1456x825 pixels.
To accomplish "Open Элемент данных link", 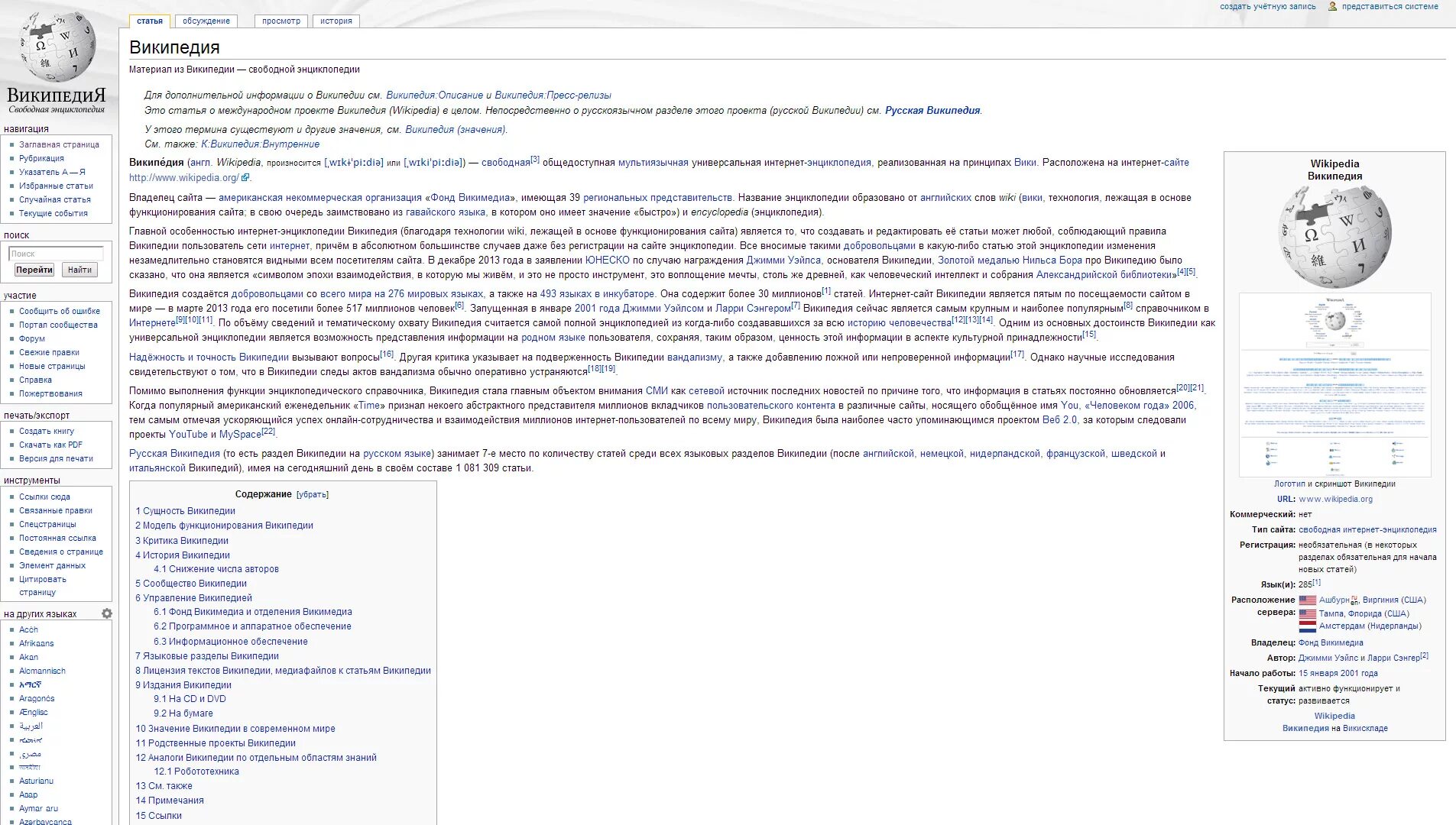I will tap(52, 566).
